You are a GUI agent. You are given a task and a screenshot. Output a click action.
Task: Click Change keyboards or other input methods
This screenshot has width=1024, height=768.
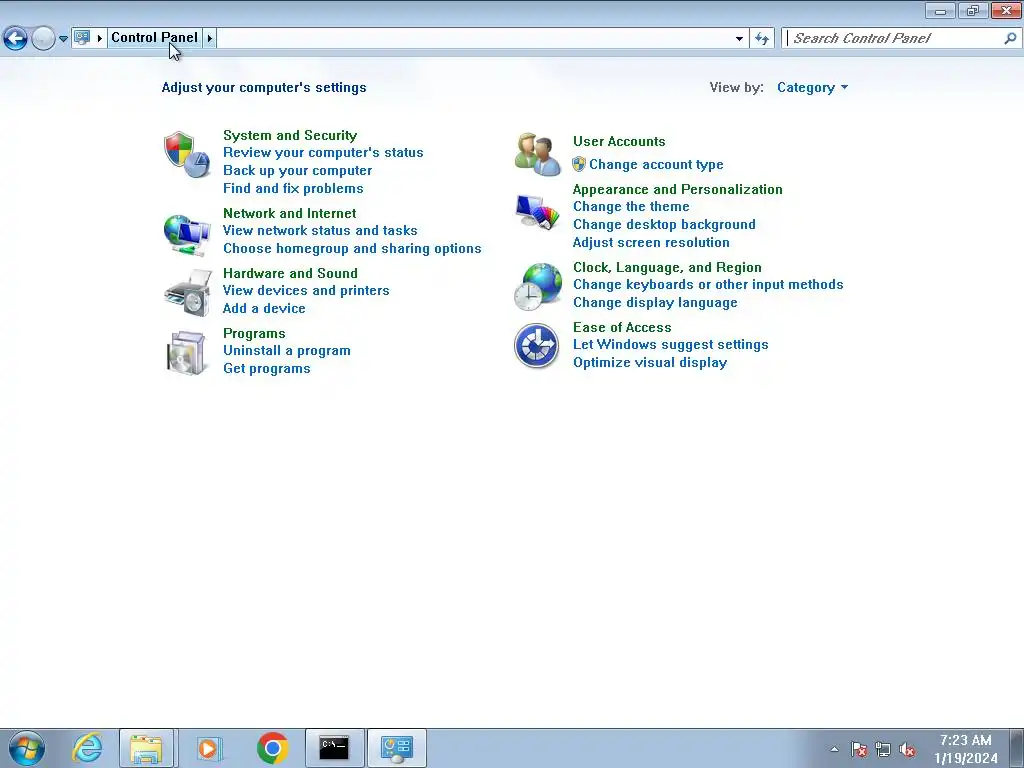(x=708, y=284)
